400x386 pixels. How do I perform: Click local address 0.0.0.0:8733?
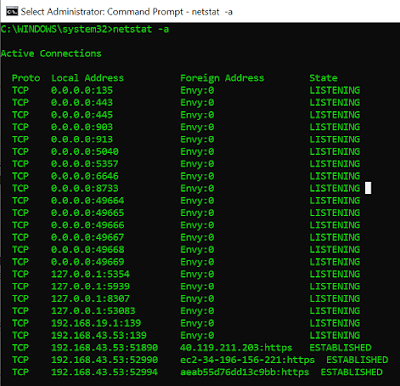tap(85, 188)
